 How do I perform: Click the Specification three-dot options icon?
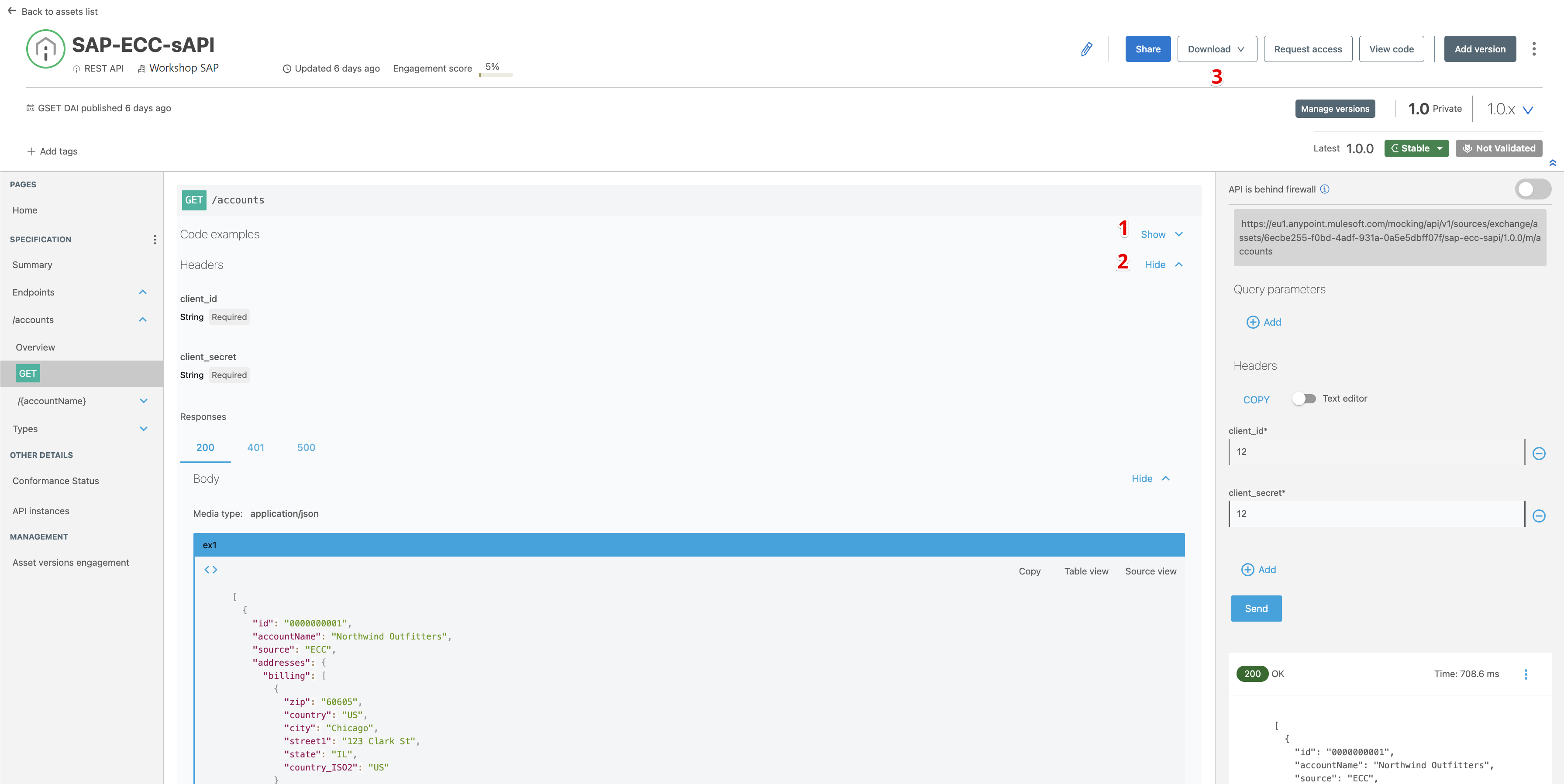click(x=155, y=240)
